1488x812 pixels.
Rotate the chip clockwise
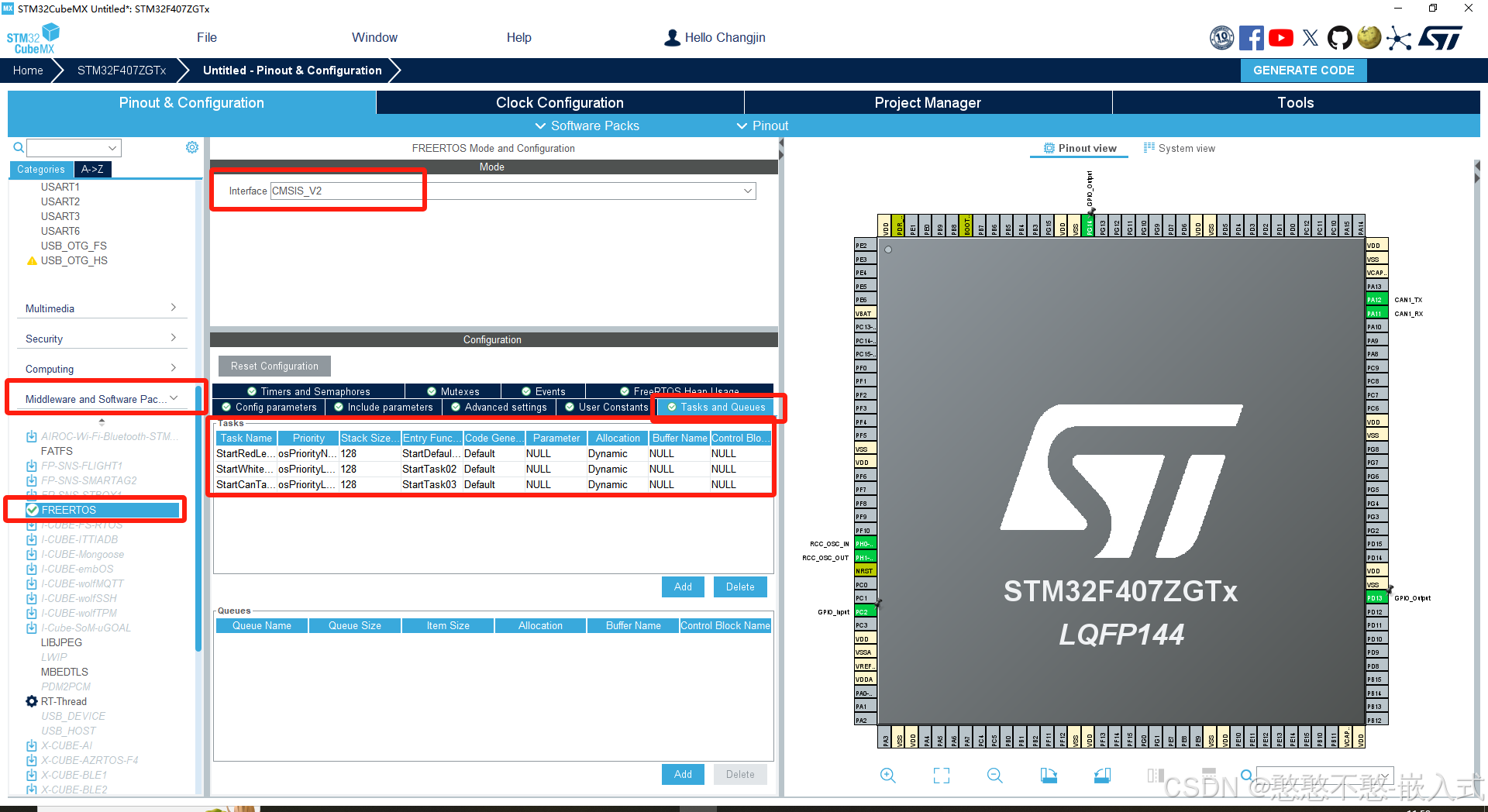click(1048, 775)
